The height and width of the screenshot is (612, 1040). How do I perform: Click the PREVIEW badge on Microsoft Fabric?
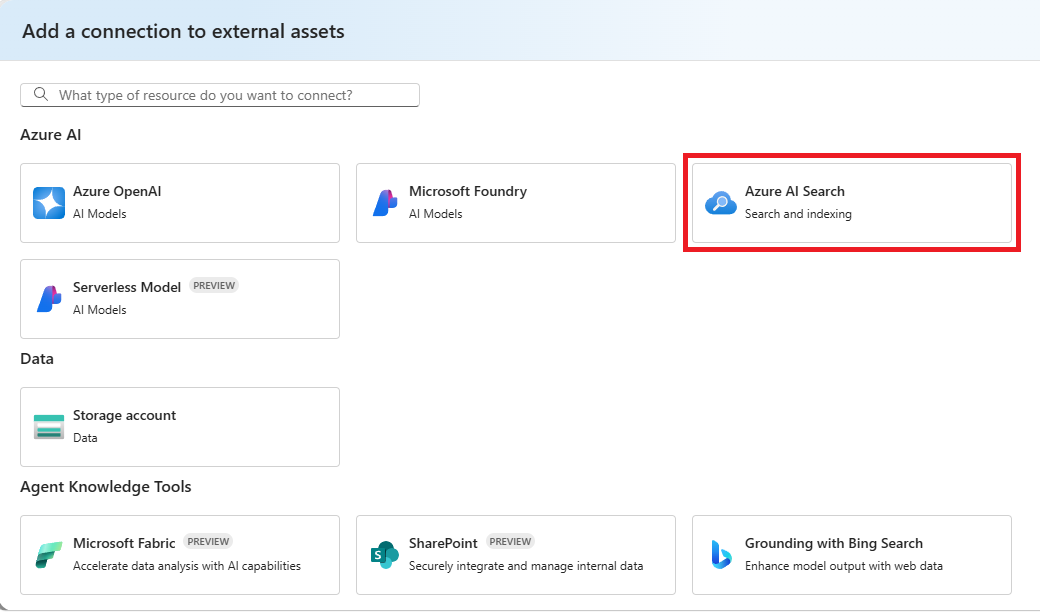[x=208, y=542]
